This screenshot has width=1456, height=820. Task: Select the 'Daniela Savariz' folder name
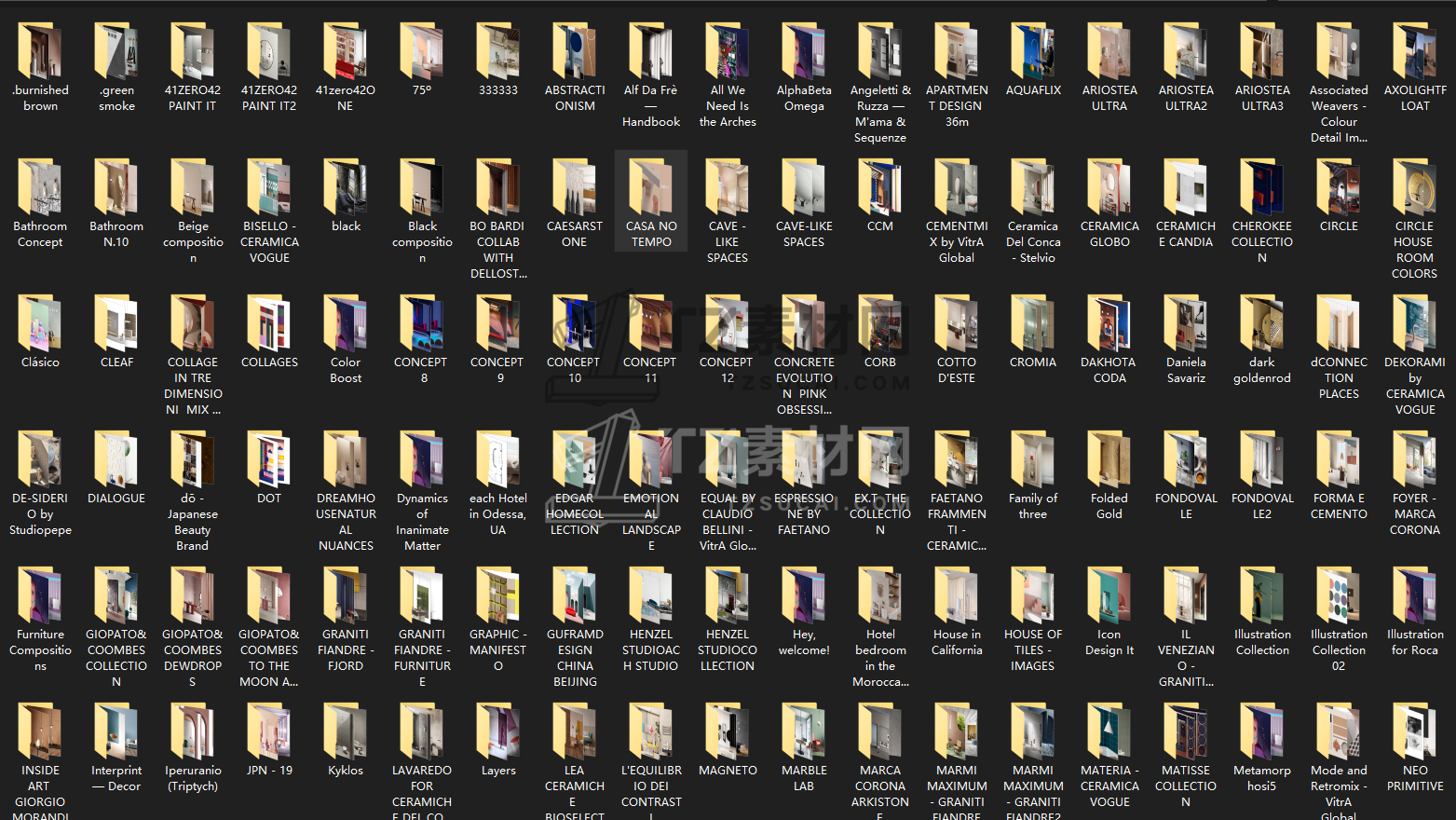pyautogui.click(x=1186, y=370)
